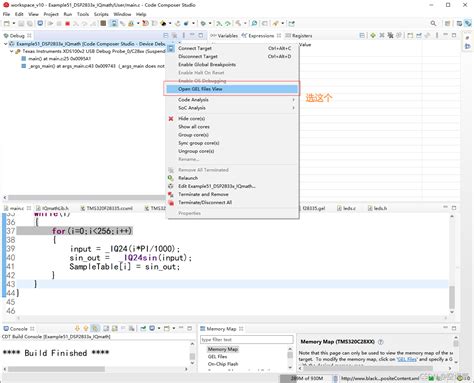Screen dimensions: 474x383
Task: Toggle the Connect Target option
Action: pos(195,48)
